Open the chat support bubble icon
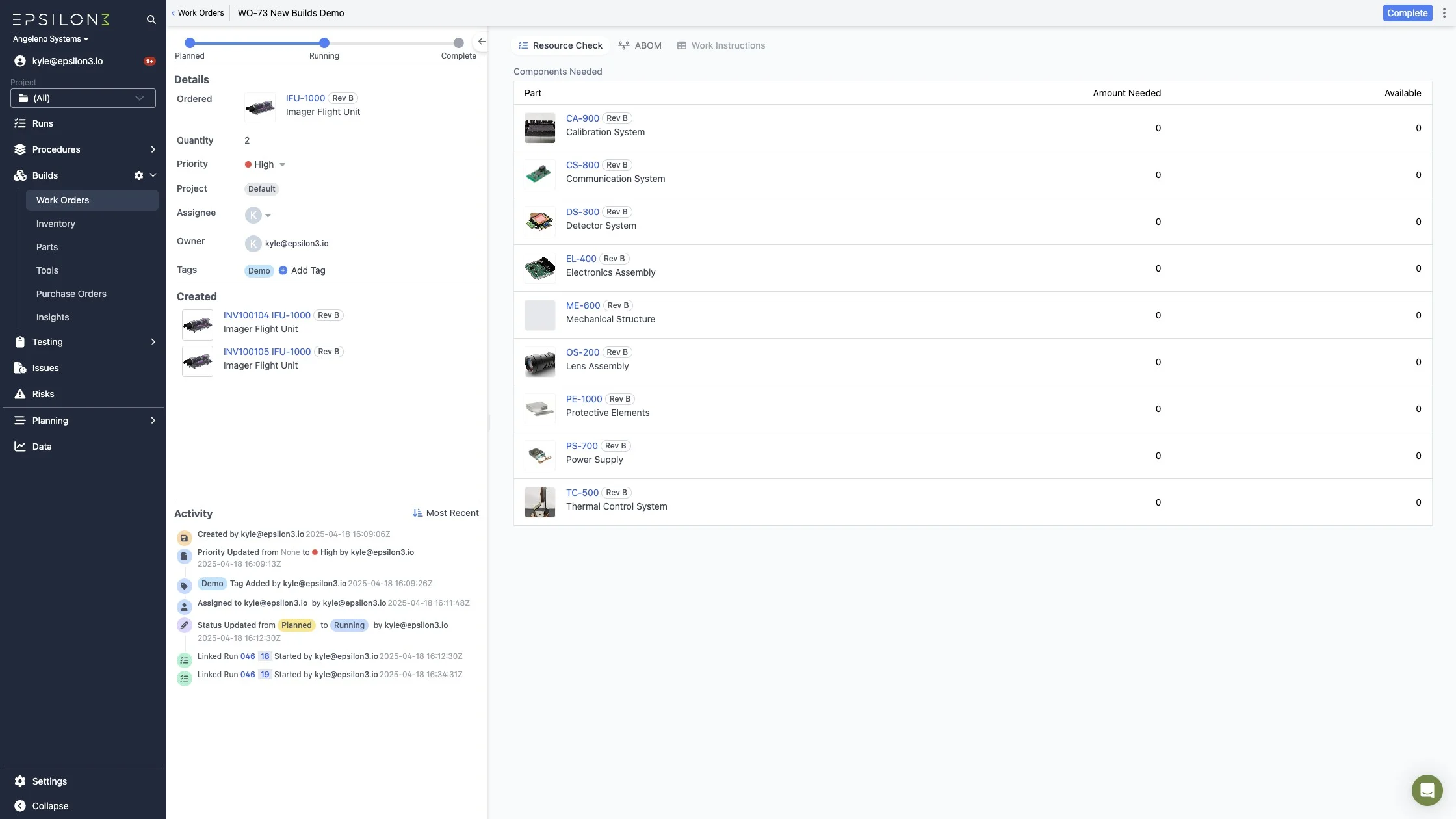The height and width of the screenshot is (819, 1456). [x=1427, y=790]
